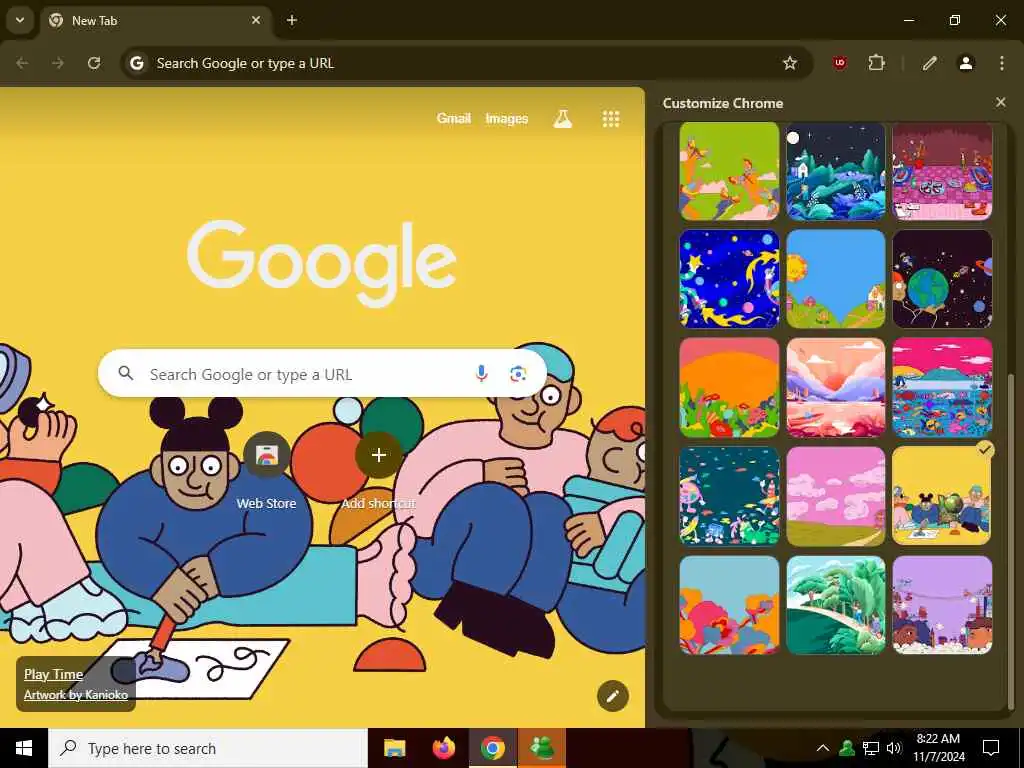Add a new shortcut tile
Image resolution: width=1024 pixels, height=768 pixels.
tap(379, 472)
